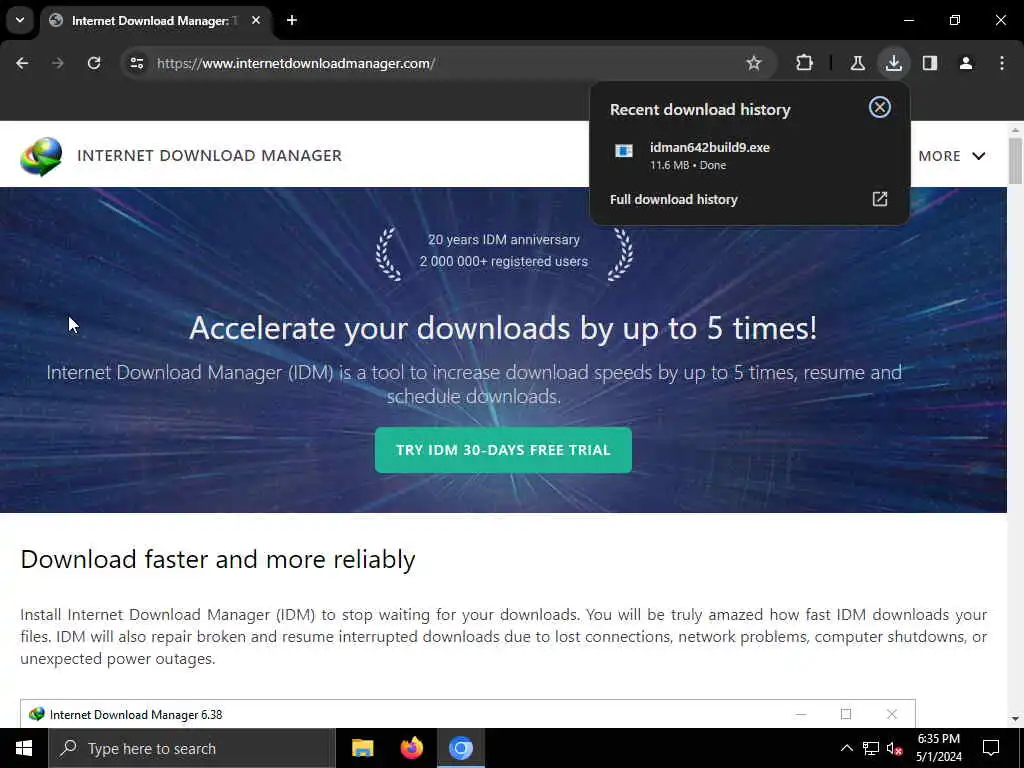The height and width of the screenshot is (768, 1024).
Task: Open Chrome Labs flask icon
Action: (x=857, y=63)
